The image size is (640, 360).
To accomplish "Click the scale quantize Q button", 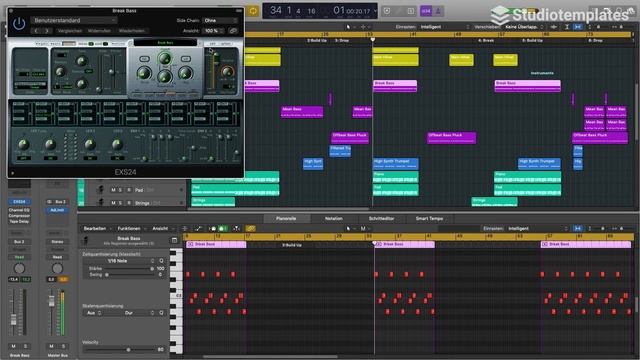I will 162,313.
